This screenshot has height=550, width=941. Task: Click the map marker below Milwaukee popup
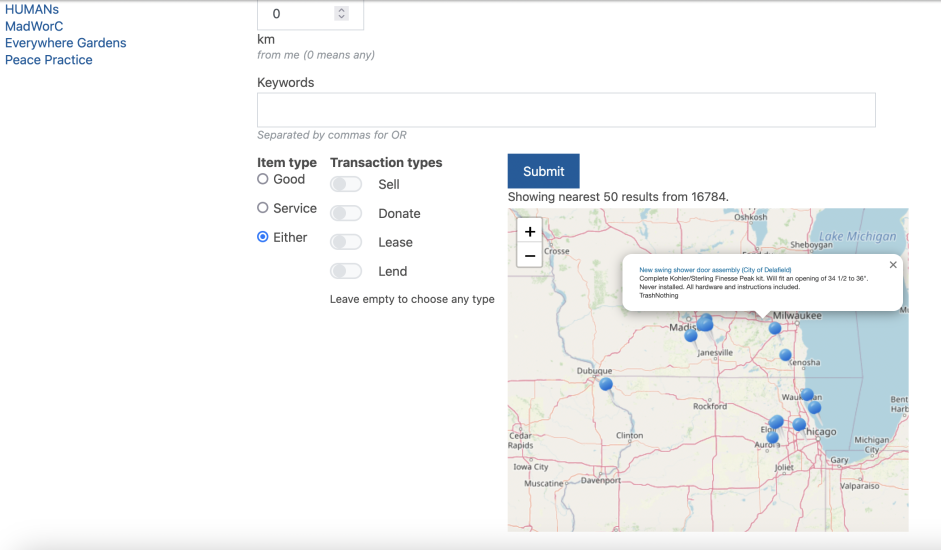point(775,328)
